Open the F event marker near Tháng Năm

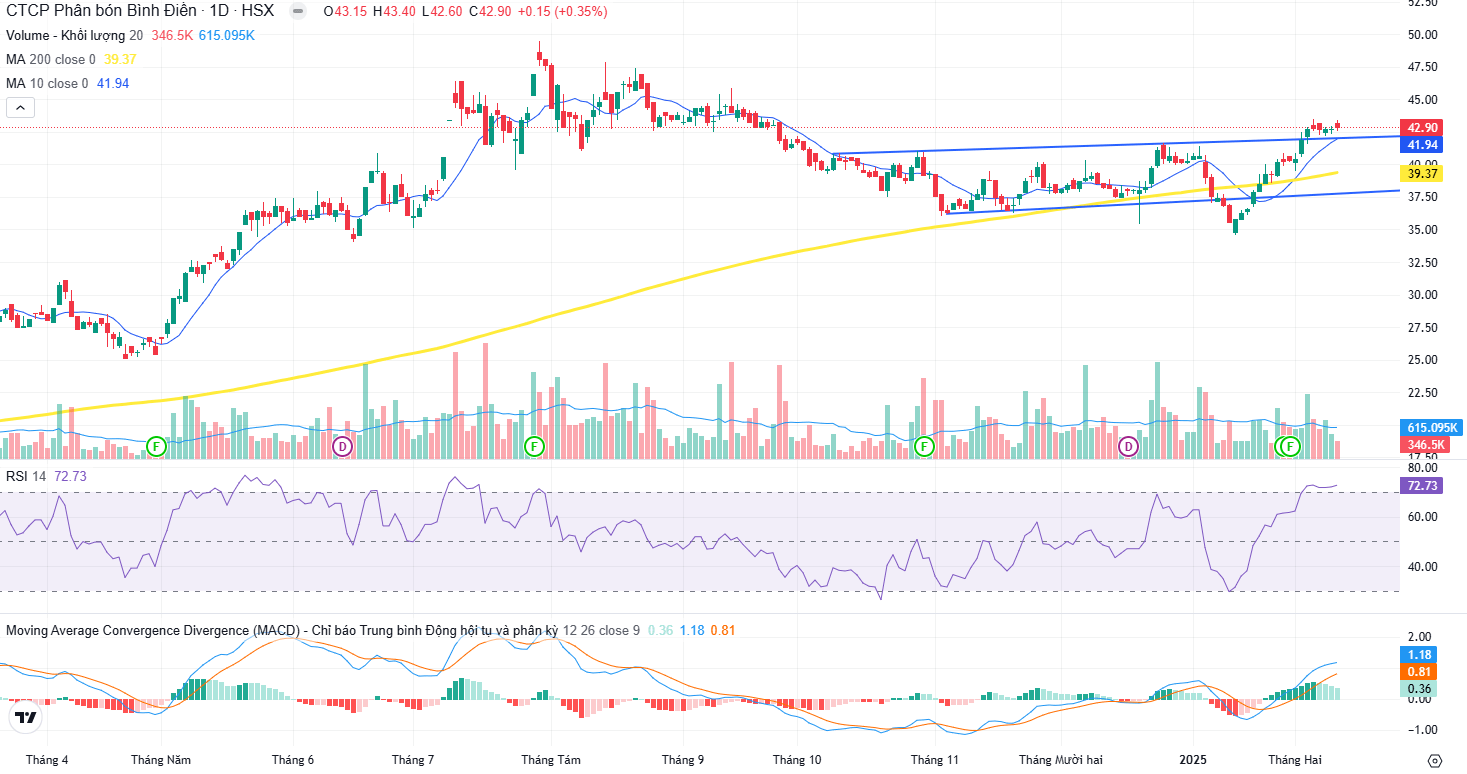pyautogui.click(x=157, y=445)
